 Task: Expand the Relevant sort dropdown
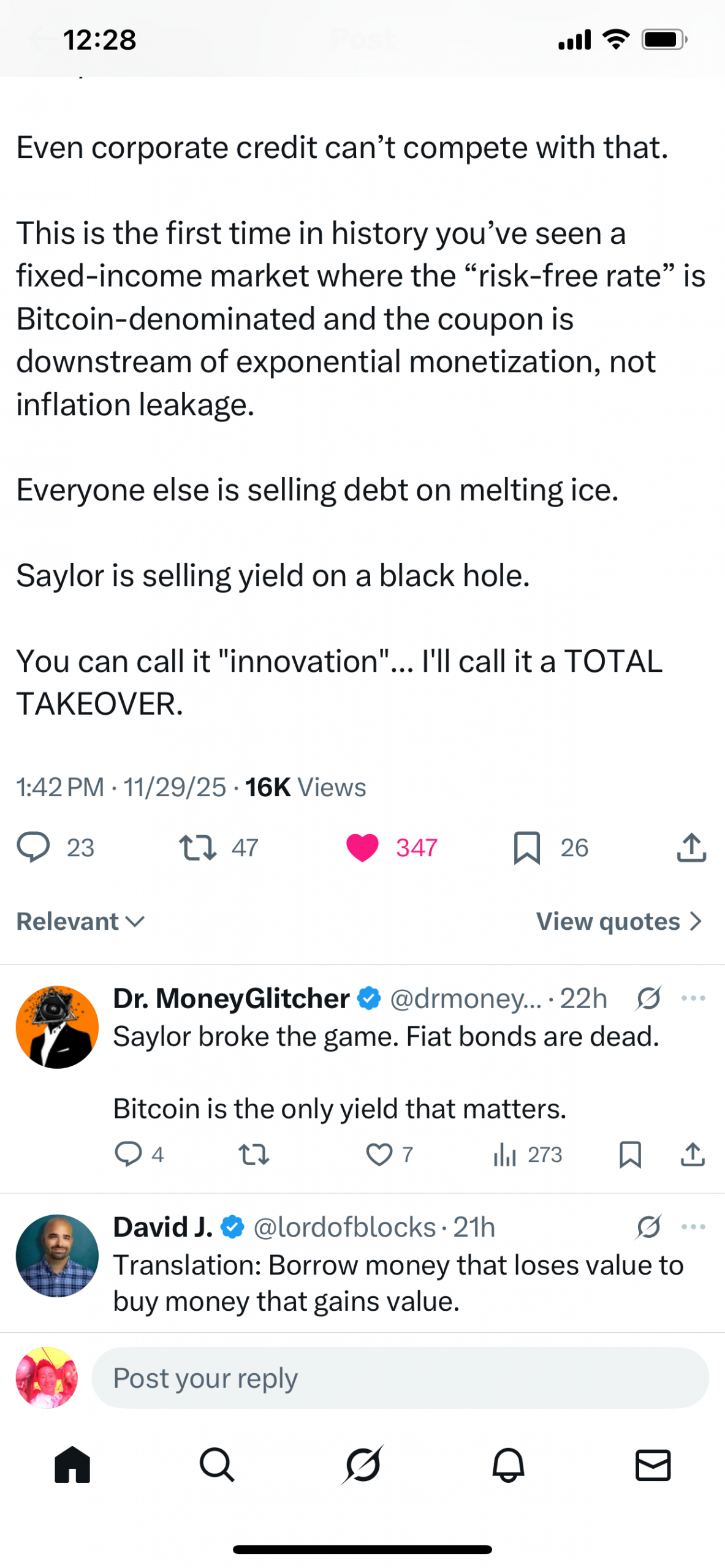(x=80, y=921)
